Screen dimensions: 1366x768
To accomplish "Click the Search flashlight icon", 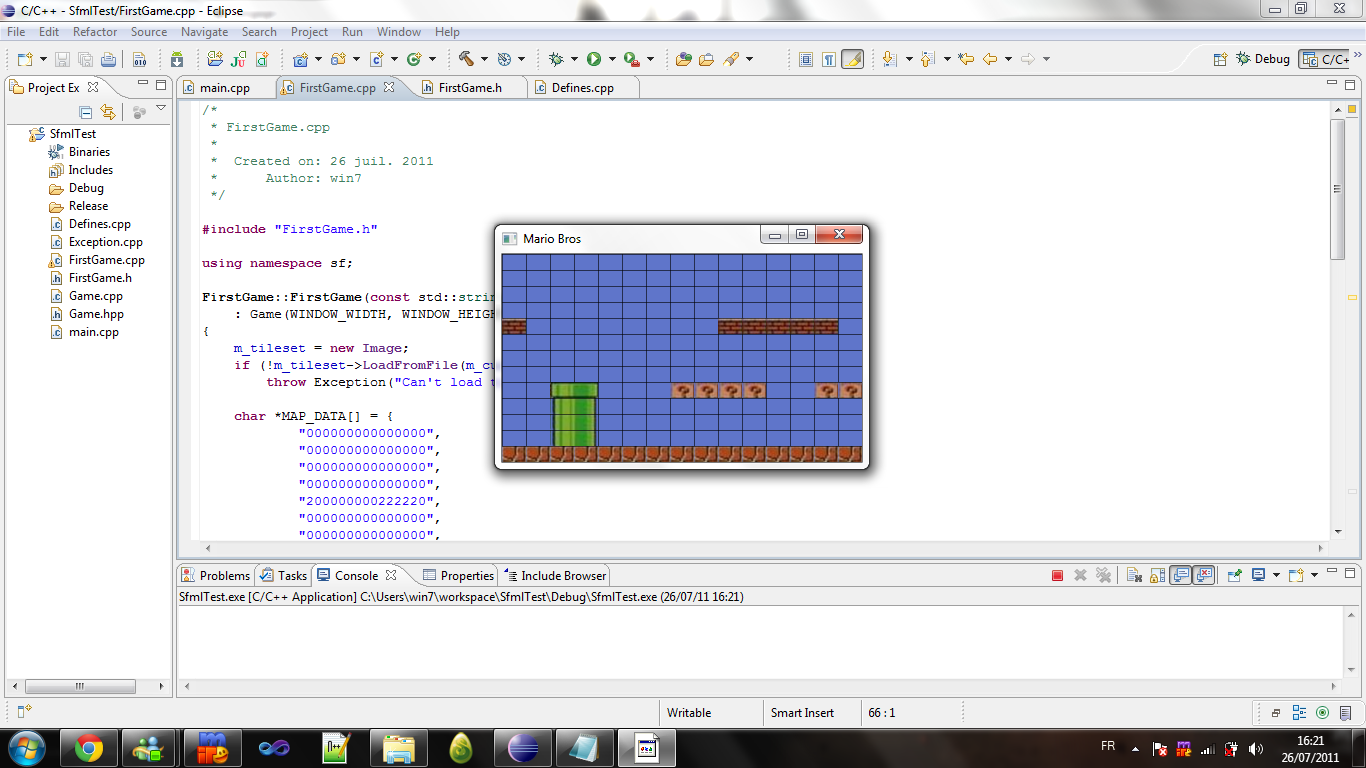I will click(x=731, y=59).
